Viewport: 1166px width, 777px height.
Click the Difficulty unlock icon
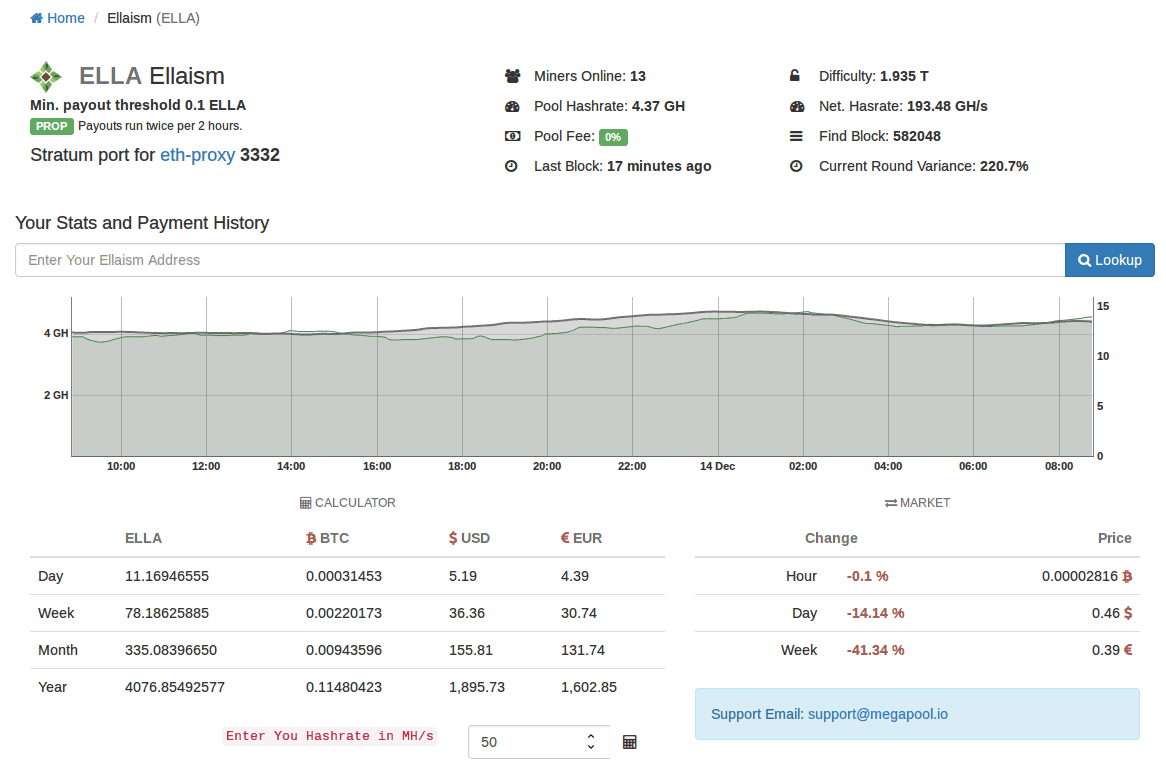point(795,76)
